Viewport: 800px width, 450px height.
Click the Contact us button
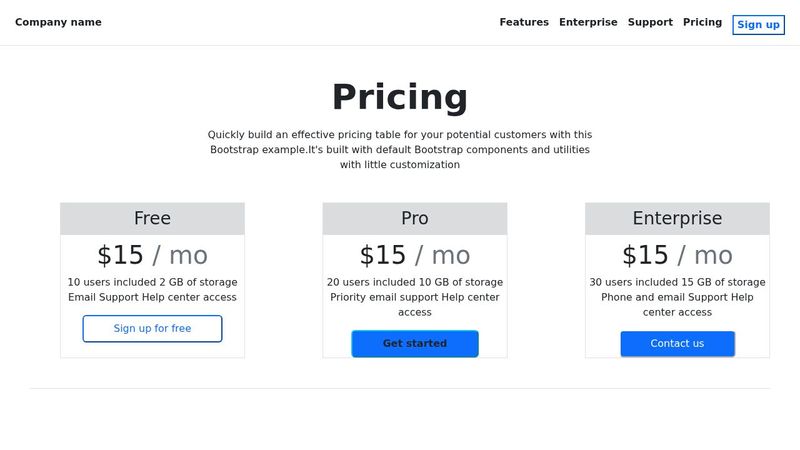tap(677, 343)
